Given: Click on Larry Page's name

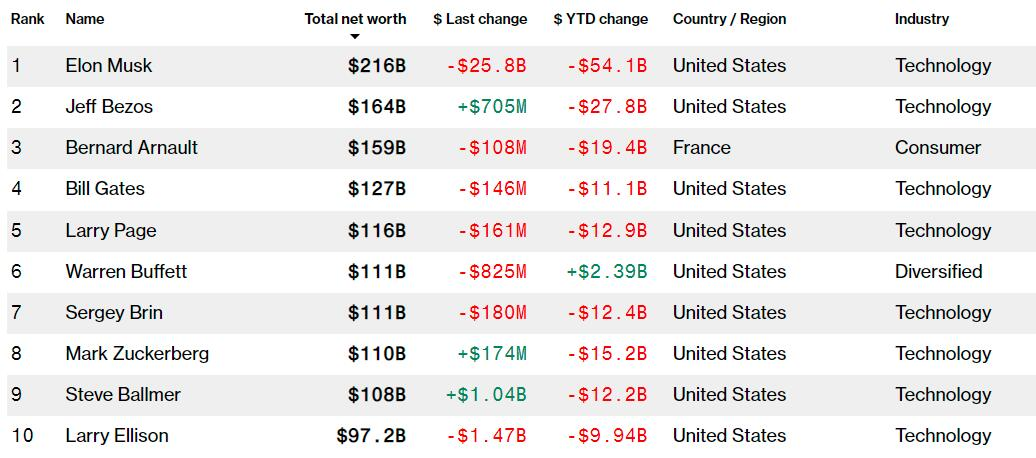Looking at the screenshot, I should tap(111, 230).
